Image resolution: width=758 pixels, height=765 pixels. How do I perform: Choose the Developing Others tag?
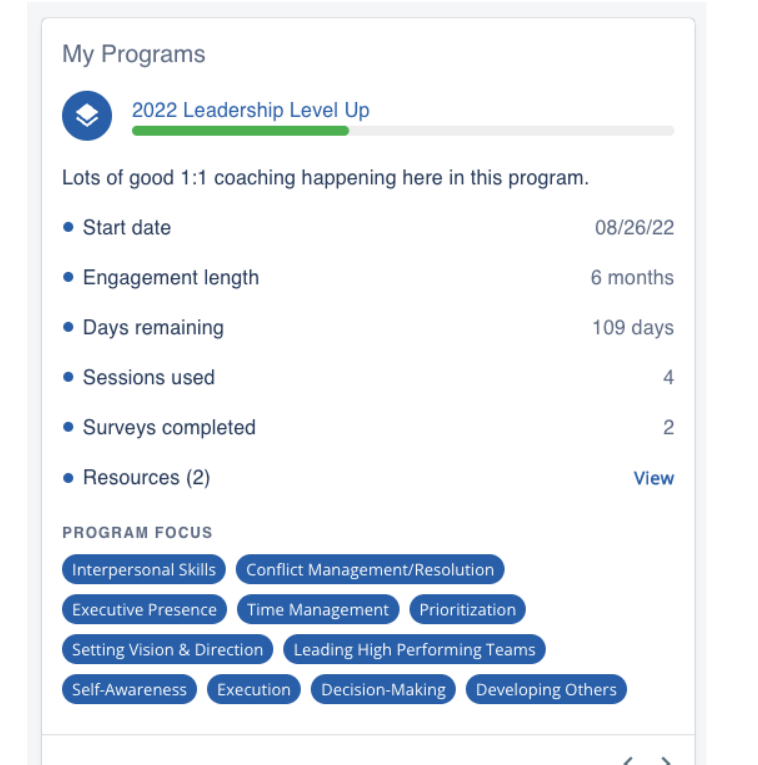click(546, 690)
